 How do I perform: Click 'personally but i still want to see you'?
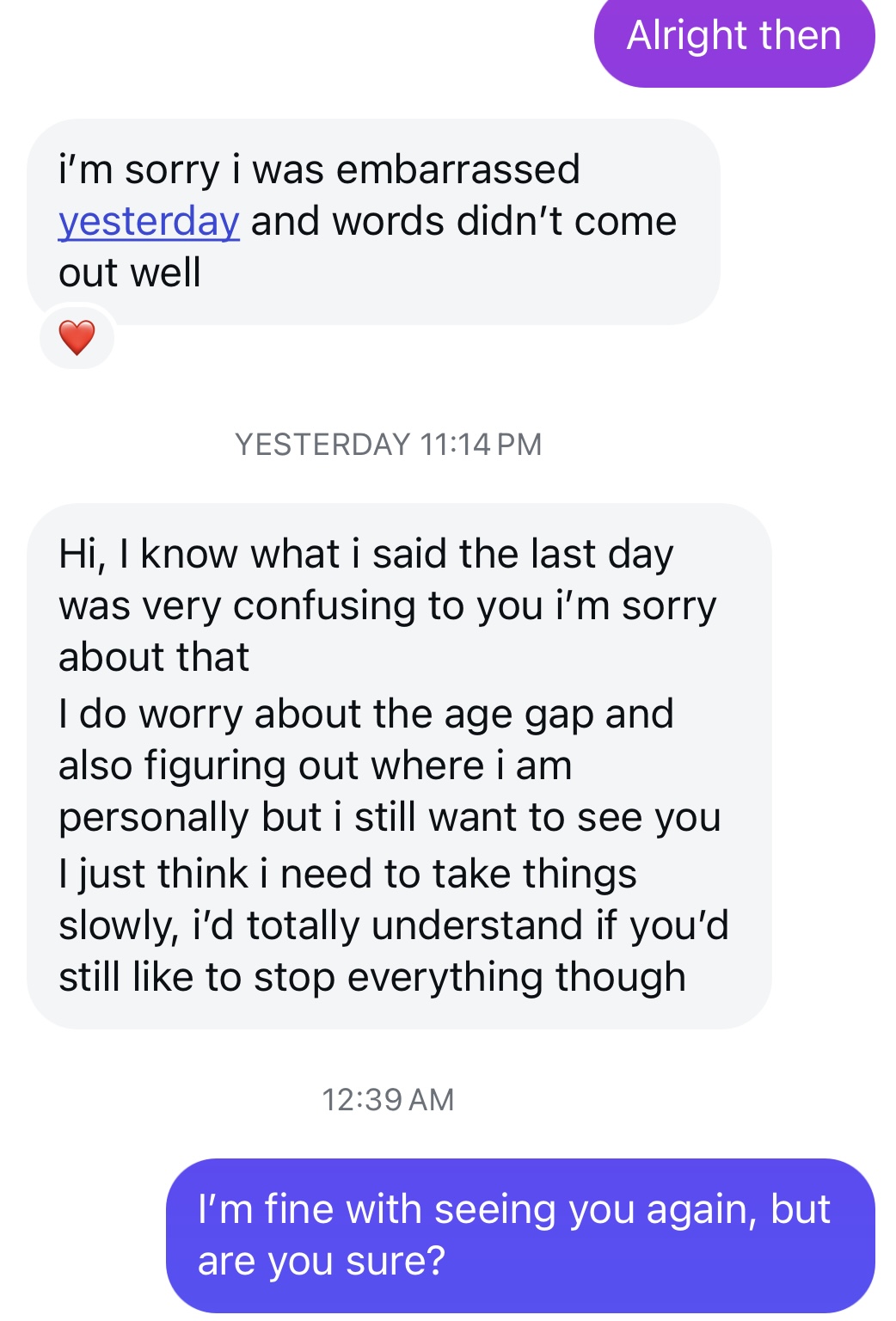[389, 817]
